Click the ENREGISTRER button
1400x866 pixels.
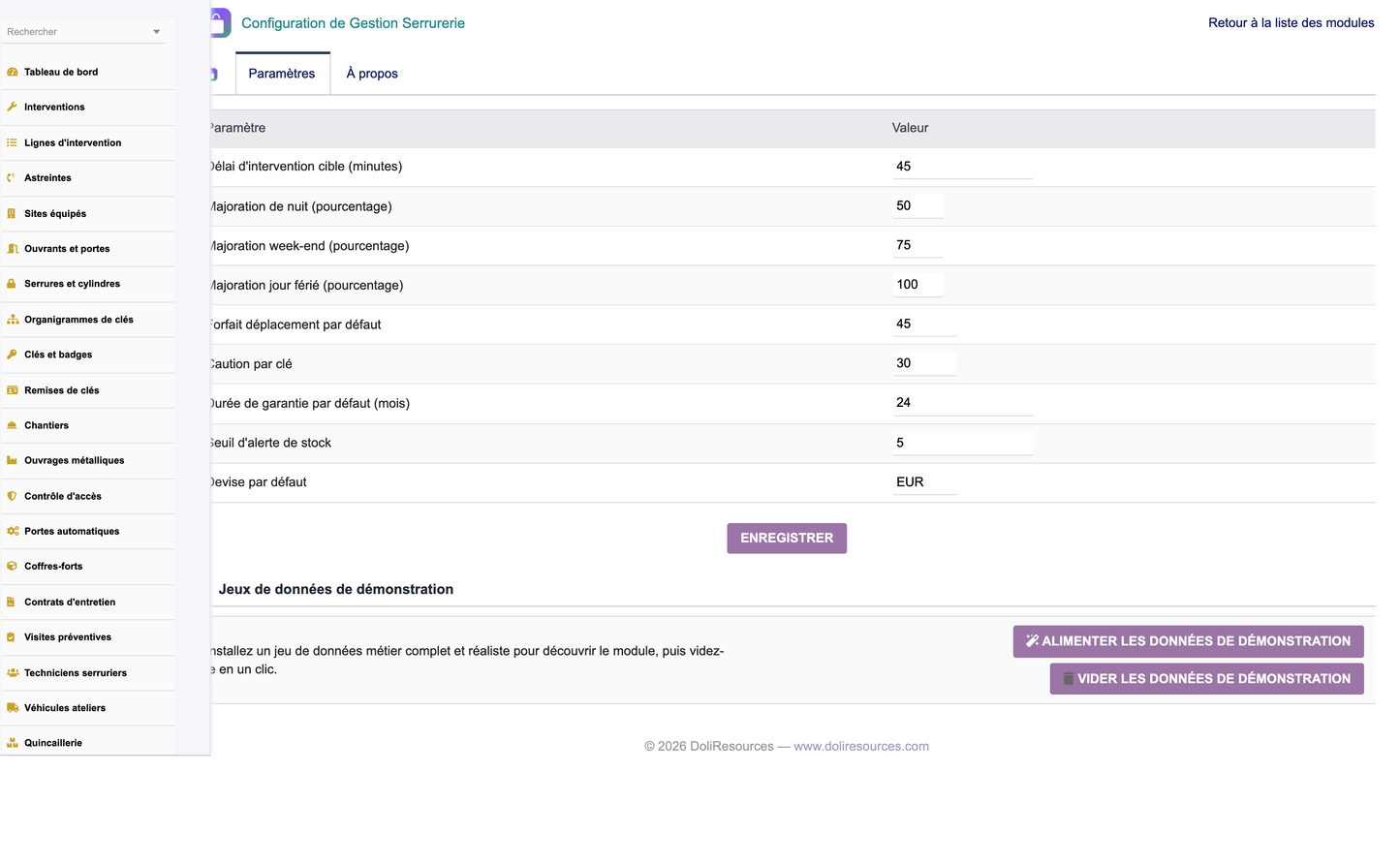point(787,539)
